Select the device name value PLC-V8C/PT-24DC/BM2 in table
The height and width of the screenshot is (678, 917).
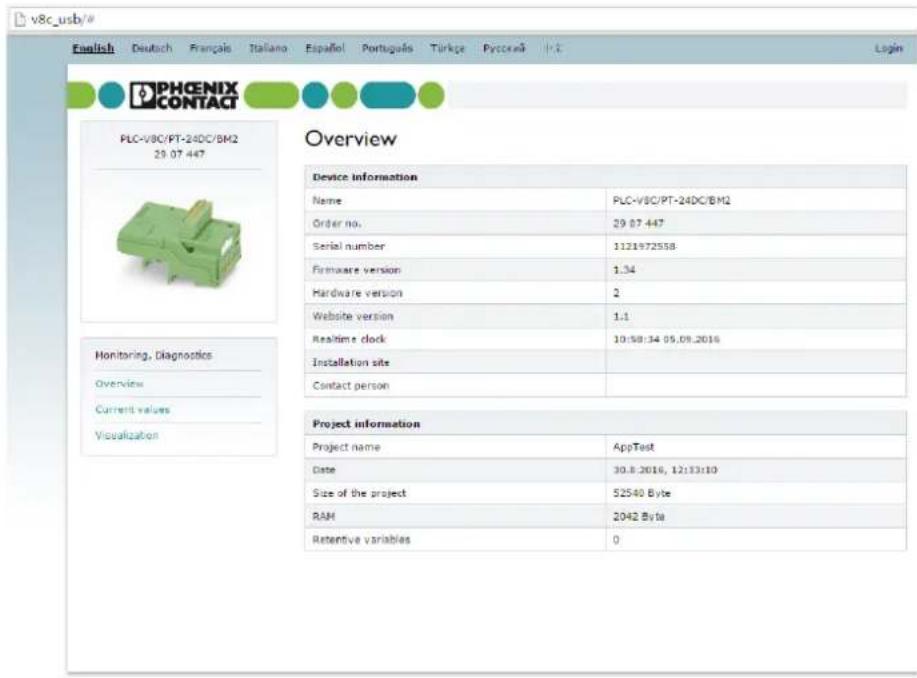click(671, 200)
